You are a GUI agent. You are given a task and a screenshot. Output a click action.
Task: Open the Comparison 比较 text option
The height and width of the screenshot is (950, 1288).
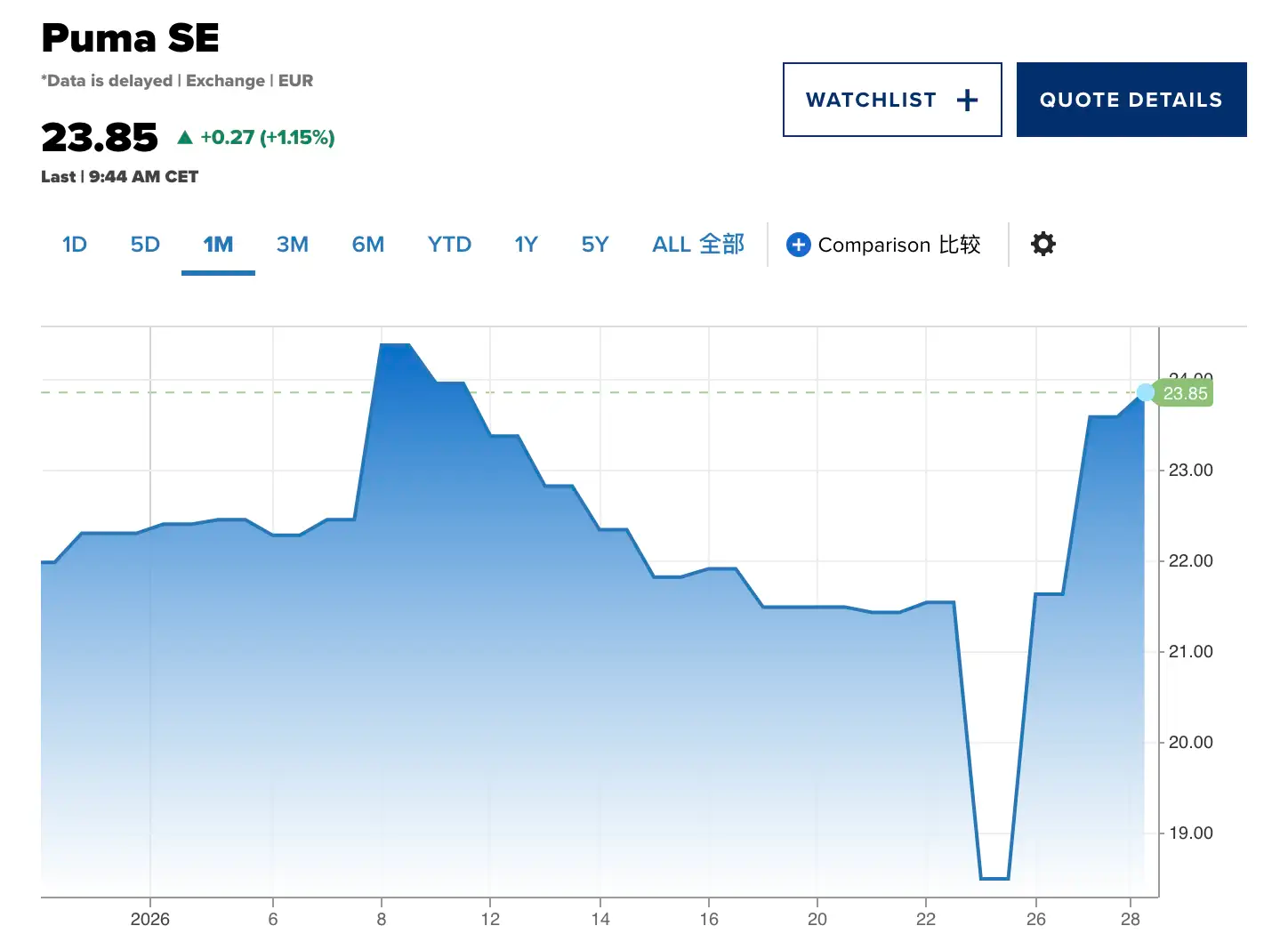point(898,245)
